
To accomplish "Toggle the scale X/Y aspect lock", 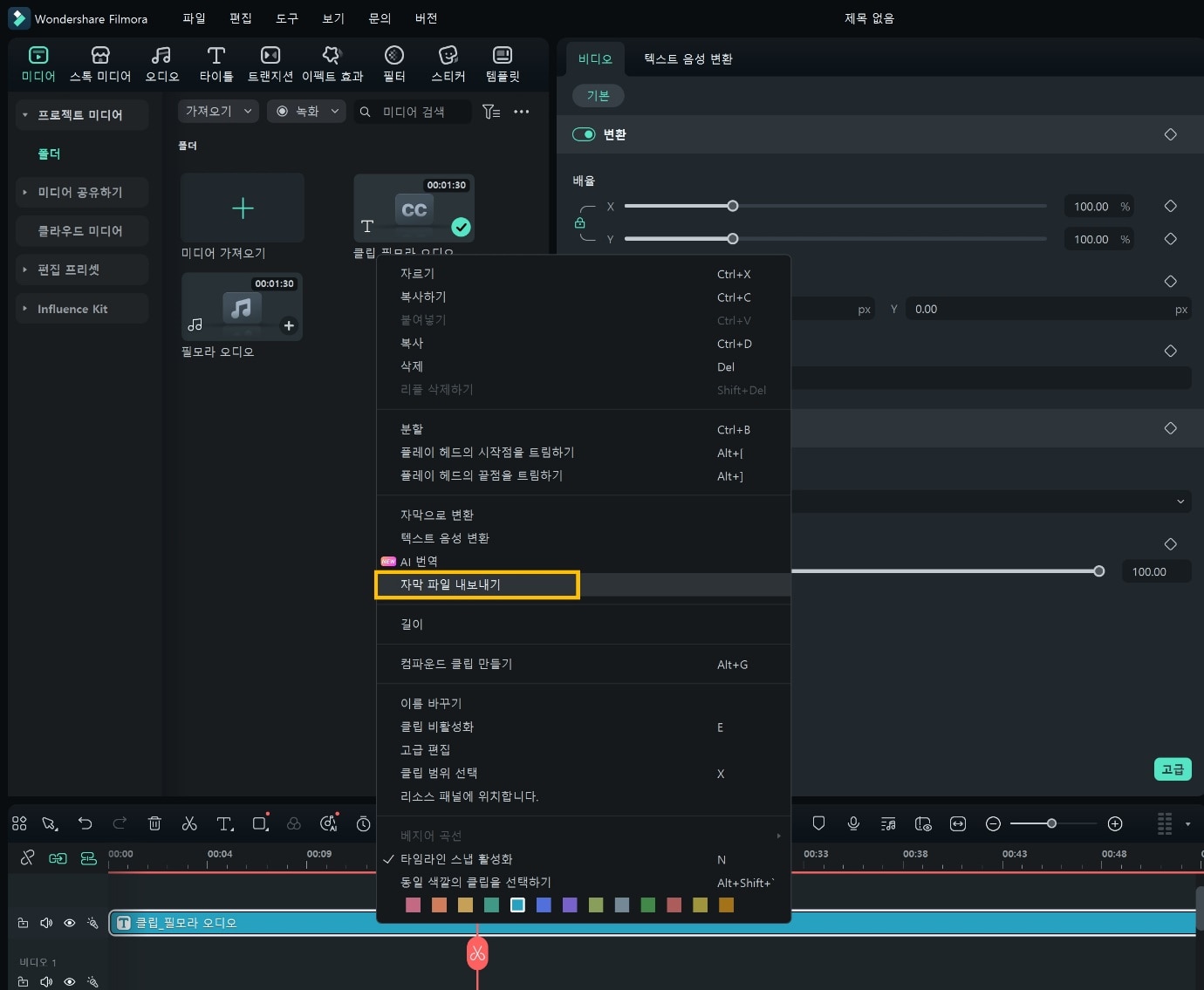I will [579, 223].
